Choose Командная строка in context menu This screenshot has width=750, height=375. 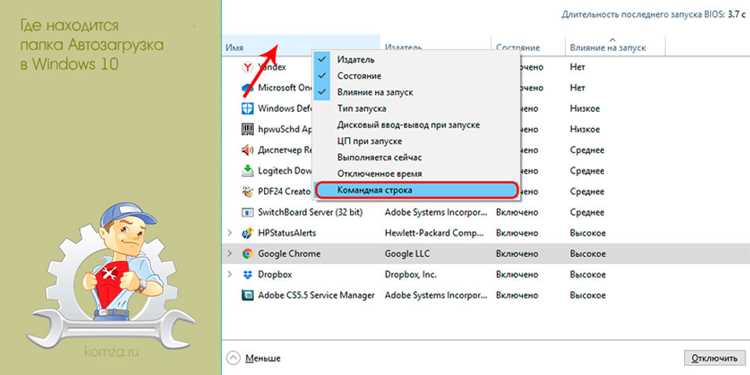click(x=416, y=190)
